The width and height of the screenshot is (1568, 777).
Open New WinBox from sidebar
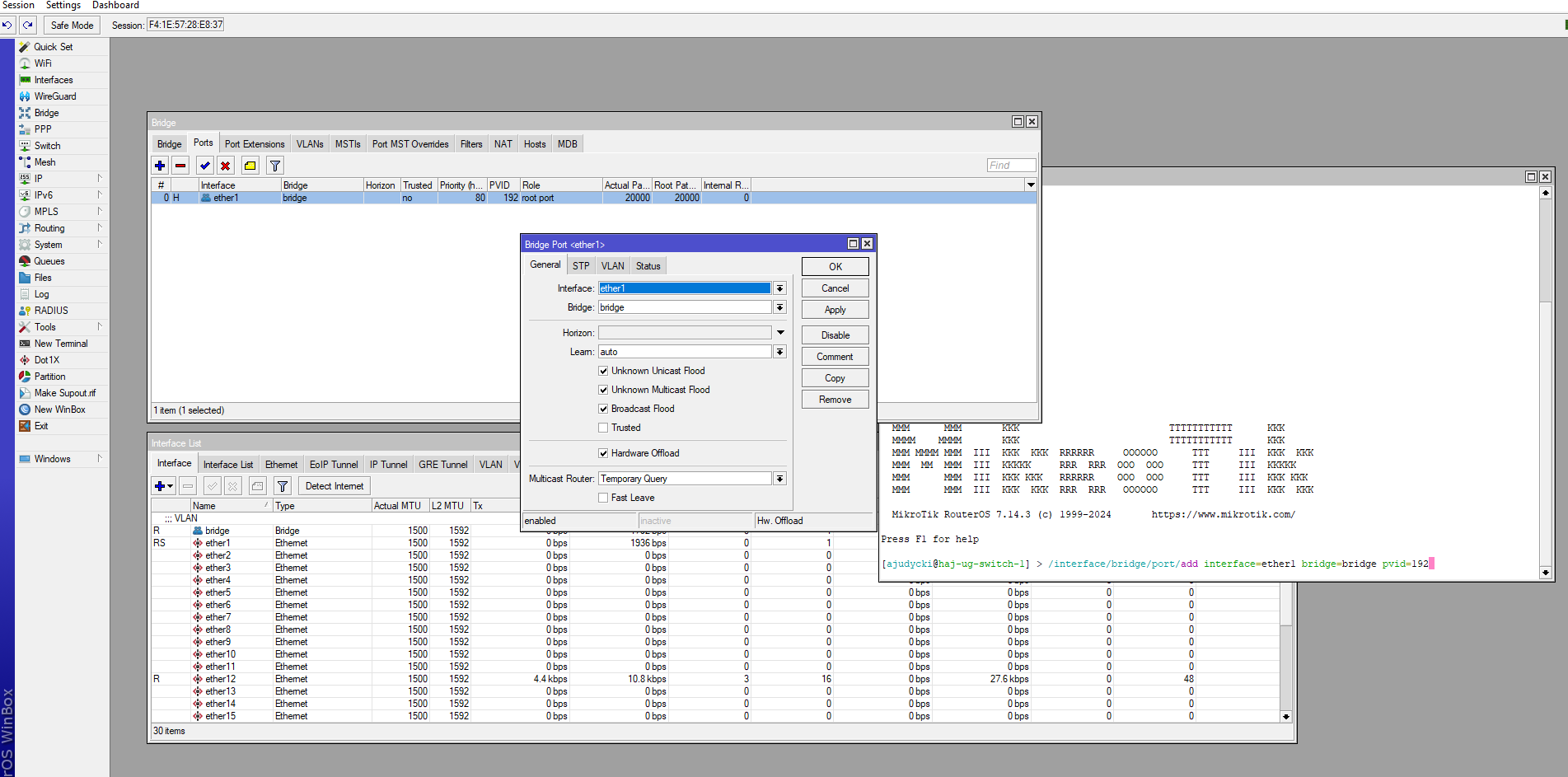click(x=59, y=410)
